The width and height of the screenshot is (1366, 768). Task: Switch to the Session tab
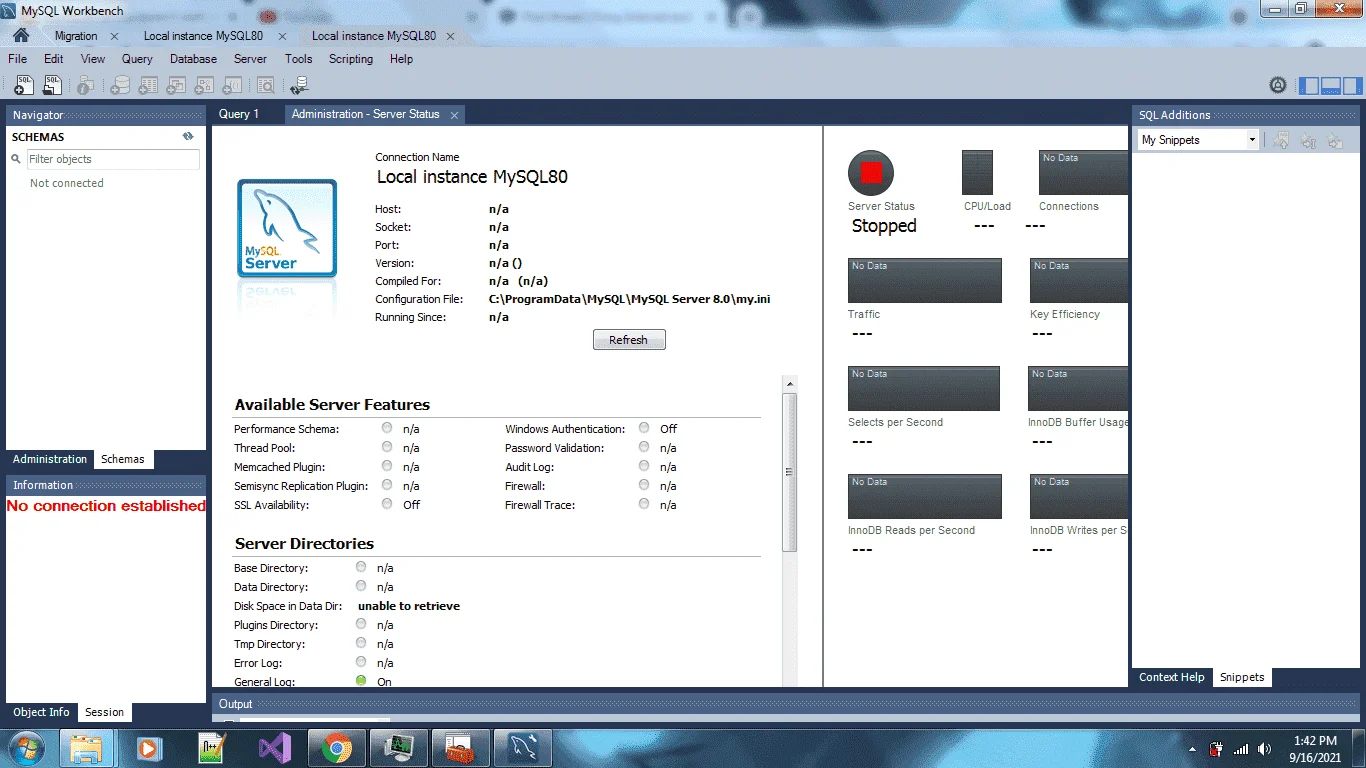104,712
